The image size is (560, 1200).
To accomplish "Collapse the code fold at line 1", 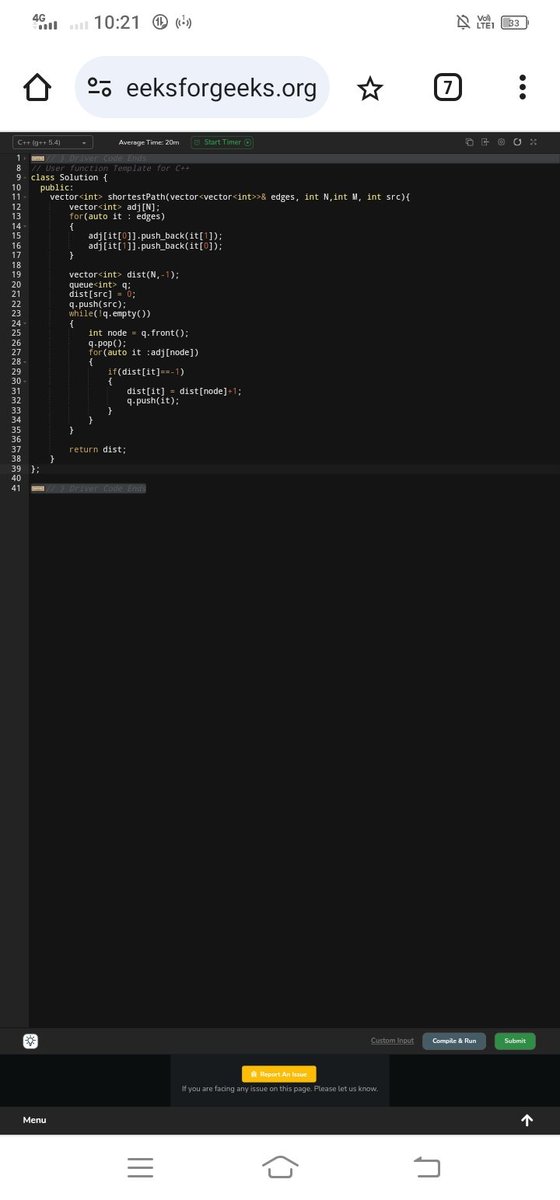I will tap(23, 158).
